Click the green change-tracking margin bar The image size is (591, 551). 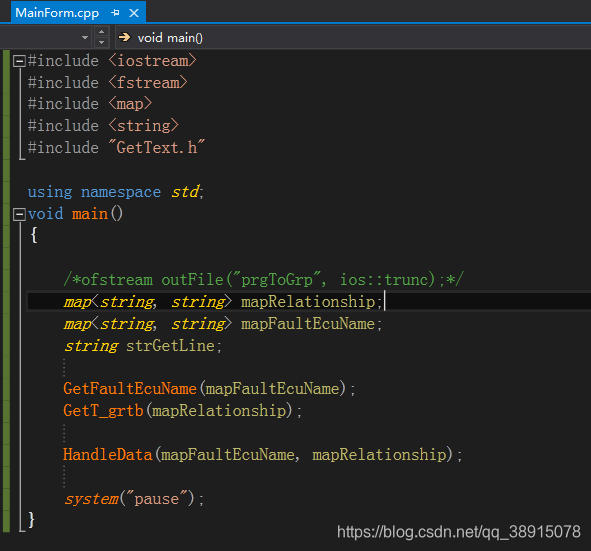6,291
